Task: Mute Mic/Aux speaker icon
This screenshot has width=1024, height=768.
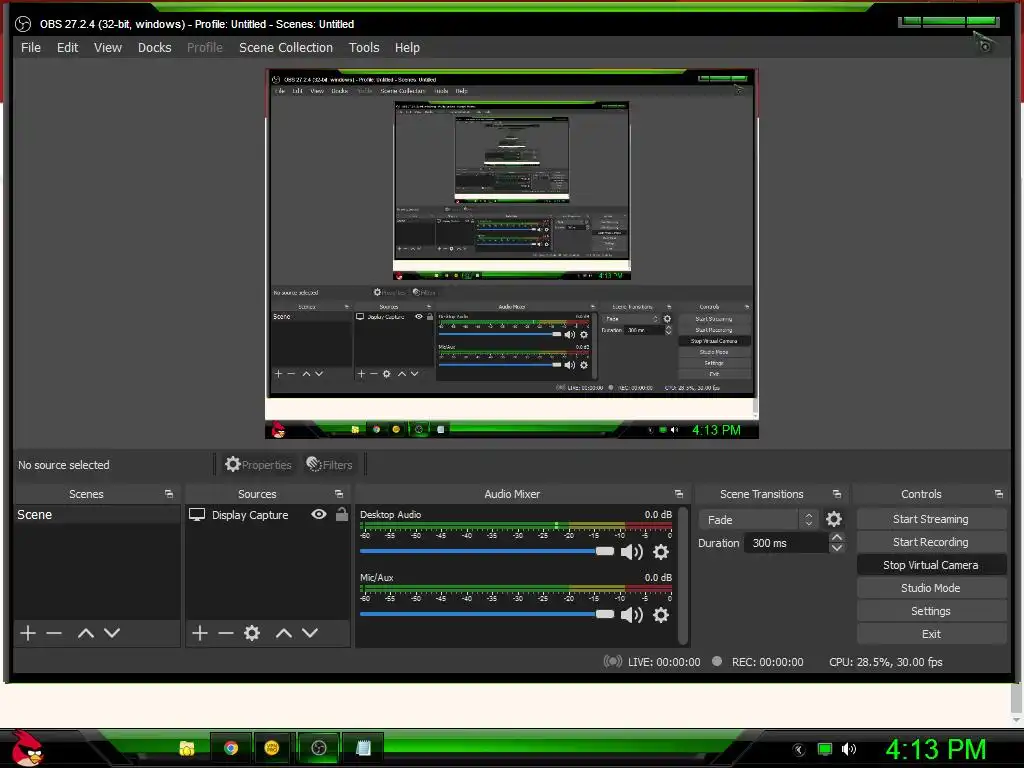Action: (x=632, y=615)
